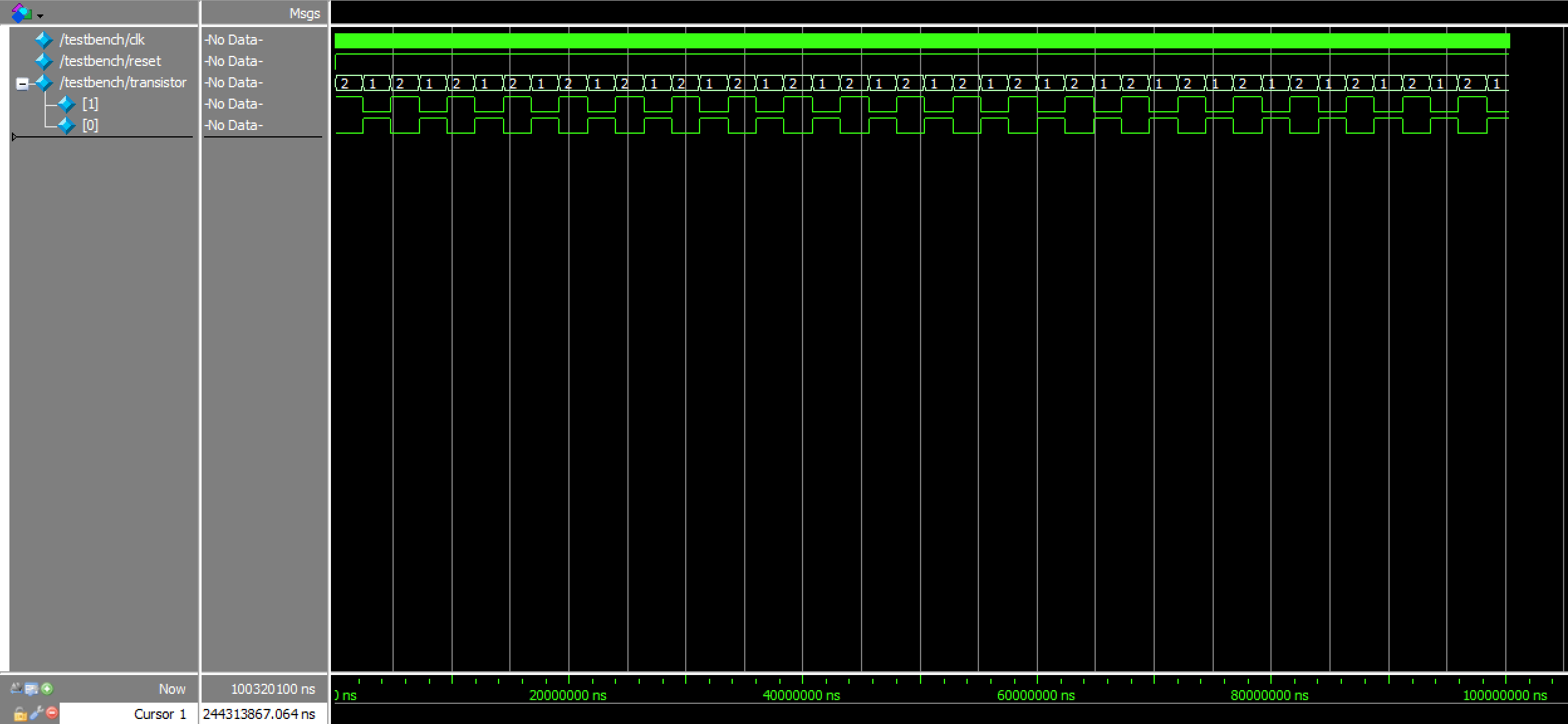The image size is (1568, 724).
Task: Click the bright green clk waveform bar
Action: coord(922,41)
